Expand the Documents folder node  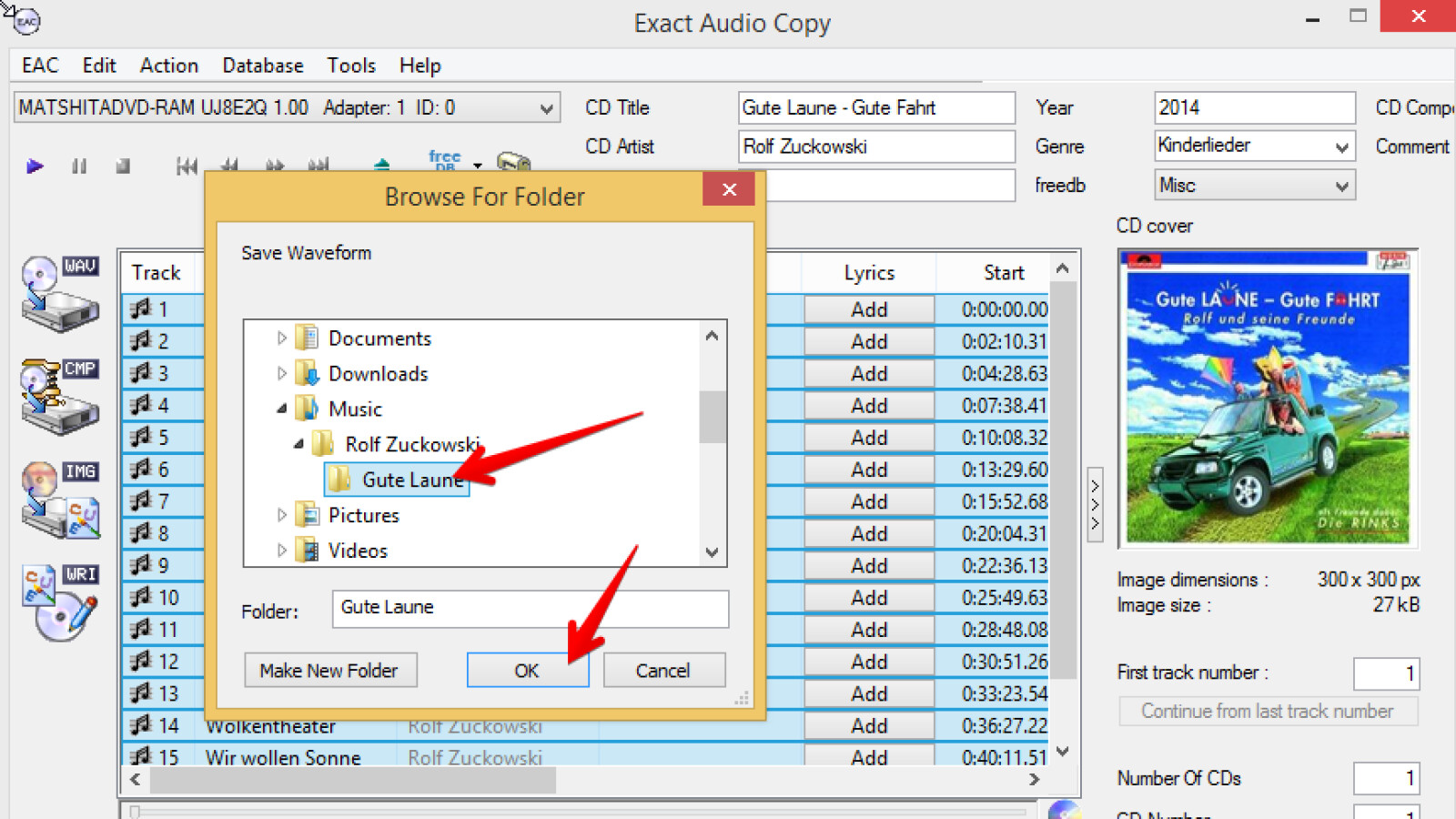(281, 339)
